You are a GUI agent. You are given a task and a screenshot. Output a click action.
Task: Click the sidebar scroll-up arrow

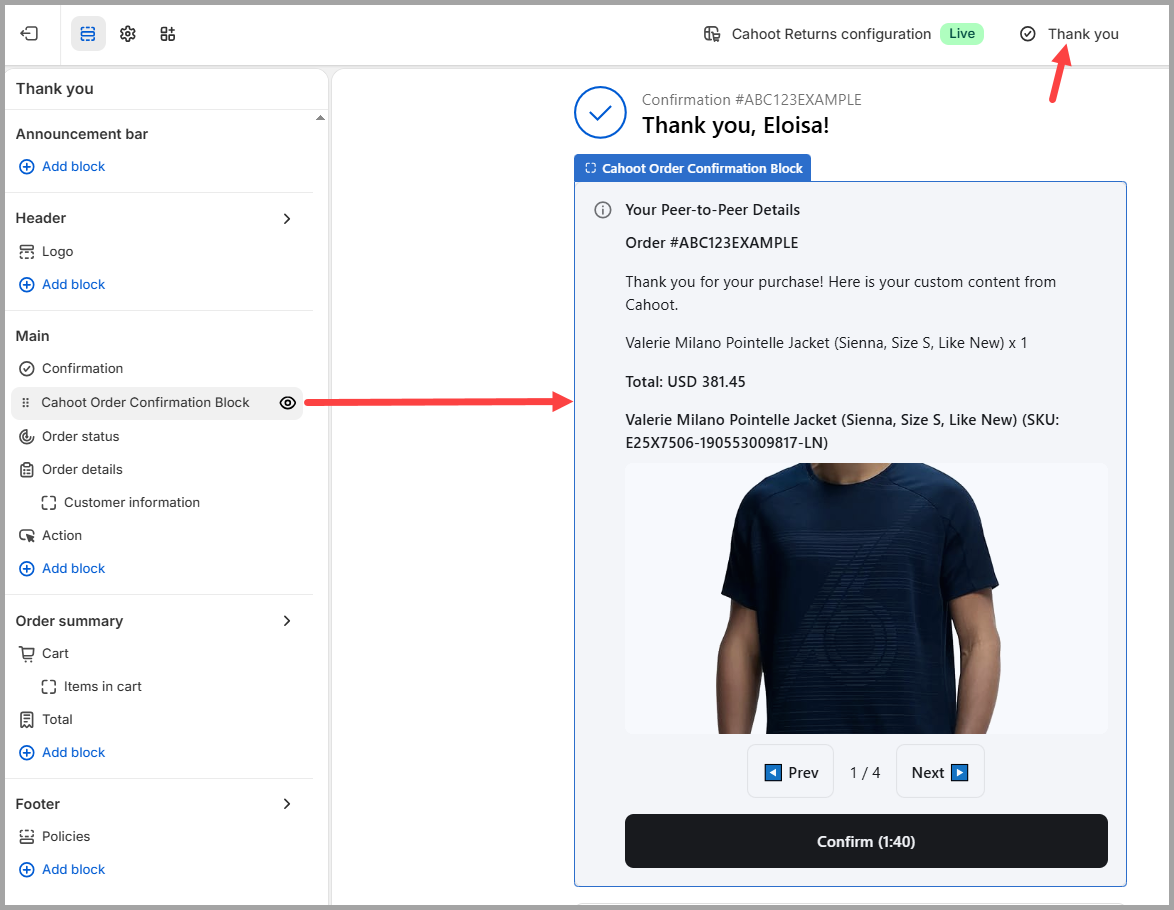(320, 118)
